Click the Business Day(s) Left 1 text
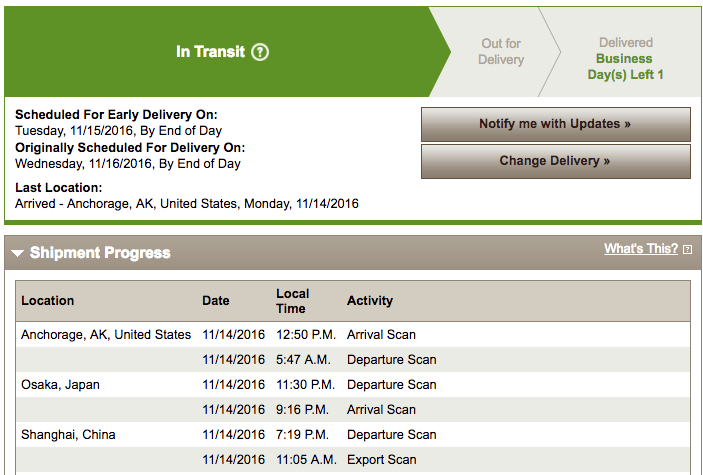 click(626, 67)
